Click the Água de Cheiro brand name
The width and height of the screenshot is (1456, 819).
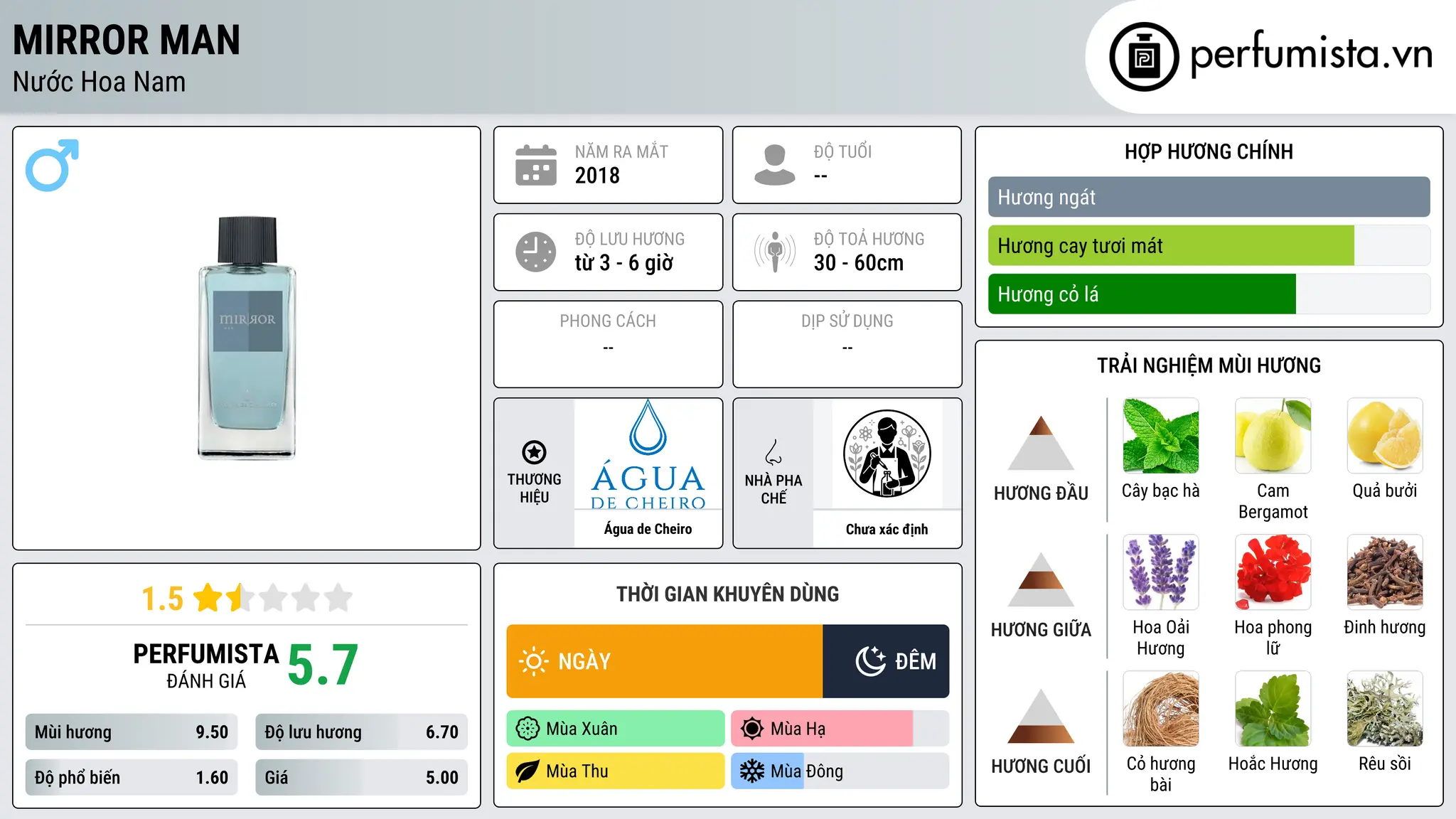648,529
